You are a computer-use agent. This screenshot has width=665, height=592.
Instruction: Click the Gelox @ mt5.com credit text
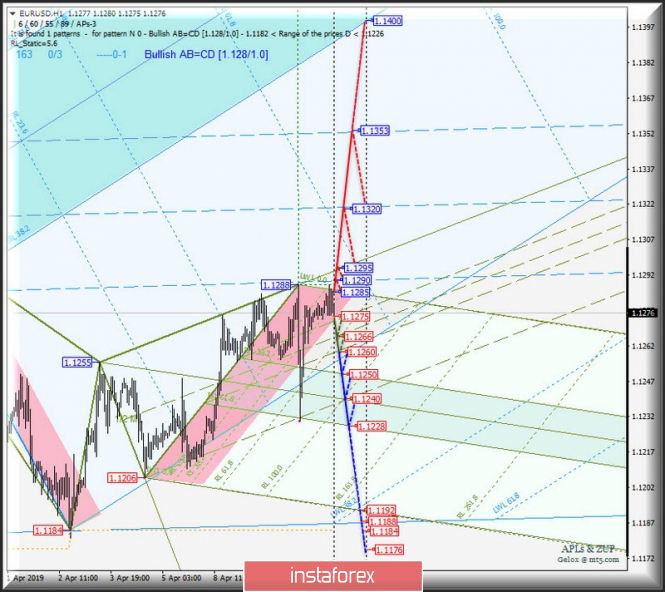pos(588,559)
